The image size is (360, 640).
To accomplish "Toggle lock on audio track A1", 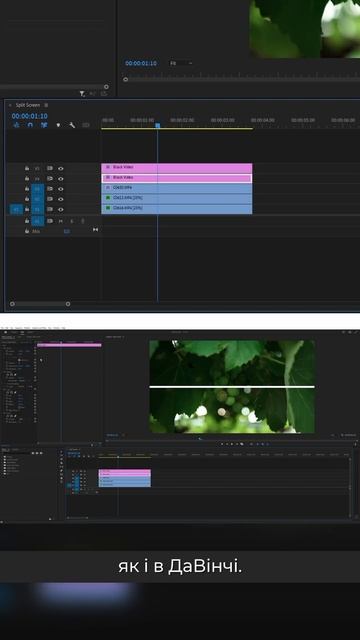I will click(27, 221).
